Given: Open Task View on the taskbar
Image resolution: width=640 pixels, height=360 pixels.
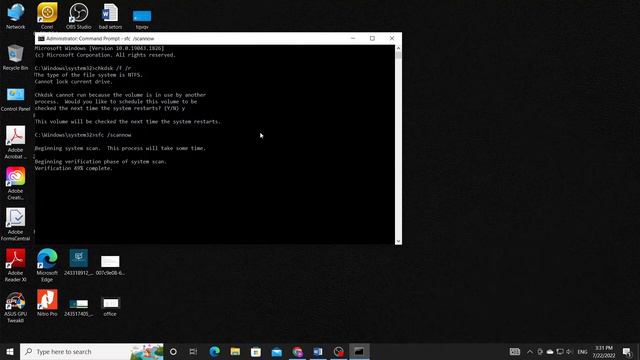Looking at the screenshot, I should tap(193, 351).
